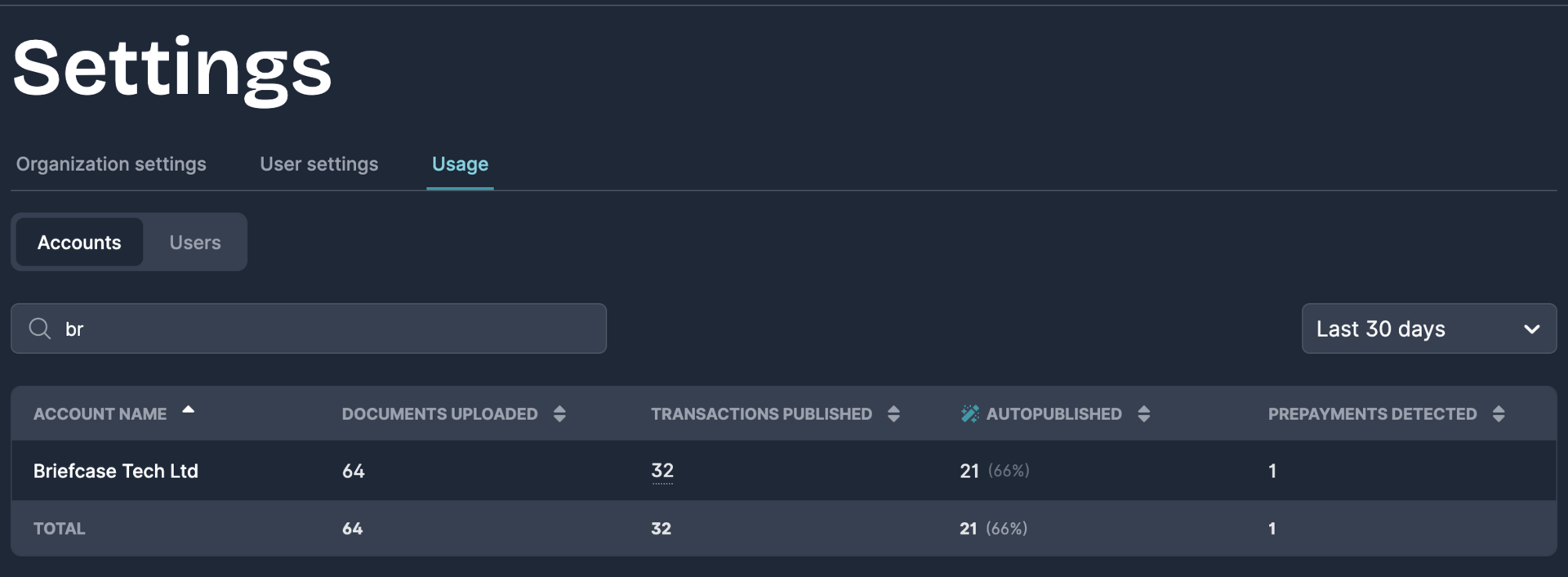Screen dimensions: 1568x577
Task: Click the Account Name column header
Action: (x=100, y=414)
